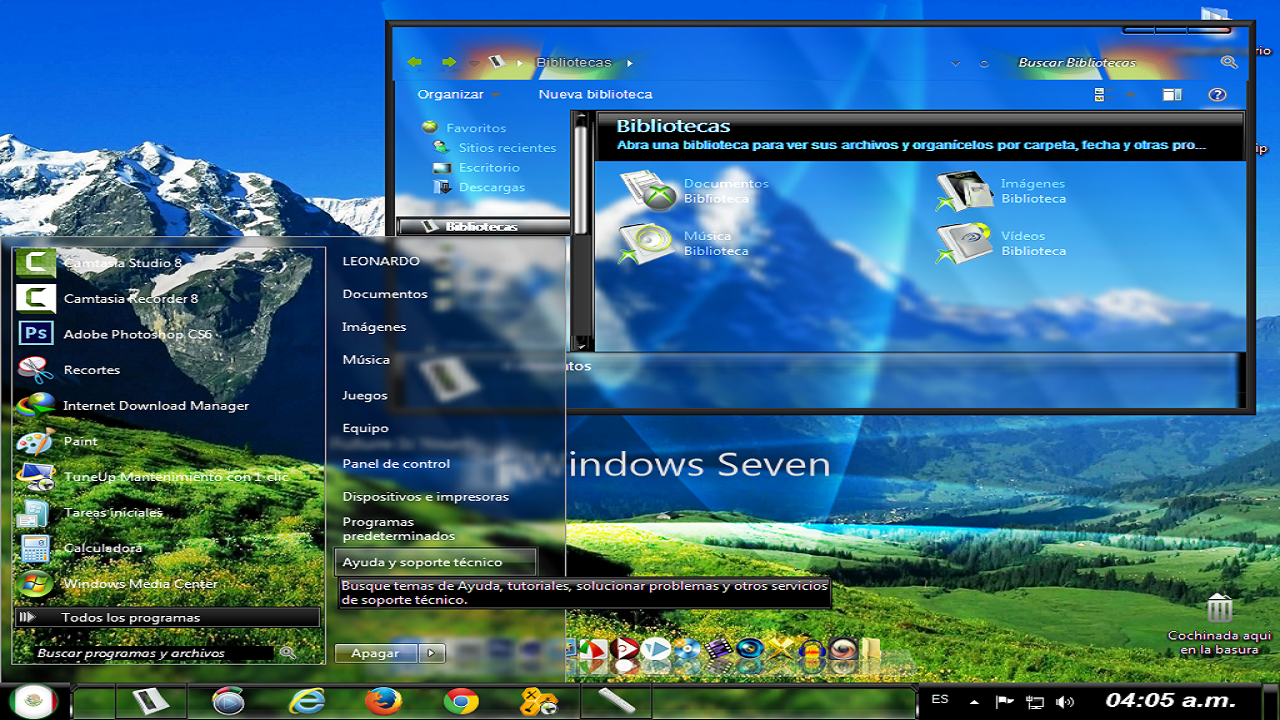1280x720 pixels.
Task: Open Música in the Start menu
Action: 366,360
